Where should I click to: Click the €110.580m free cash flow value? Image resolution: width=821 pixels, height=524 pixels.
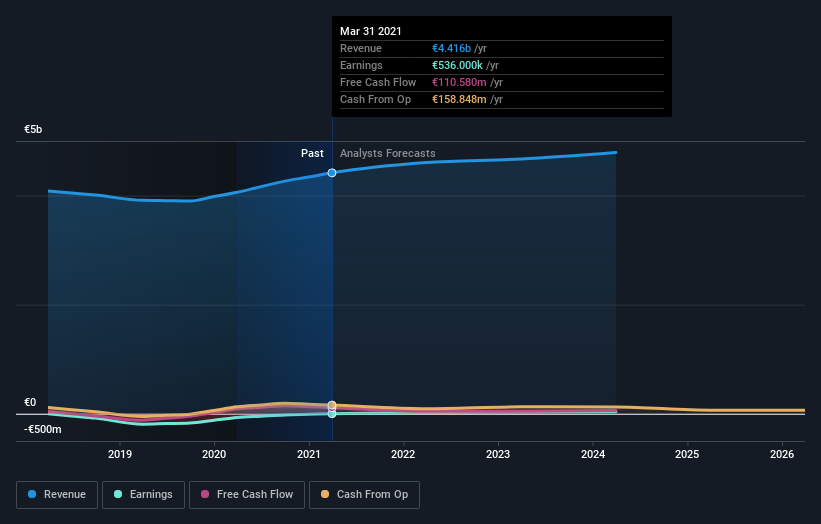pos(459,82)
